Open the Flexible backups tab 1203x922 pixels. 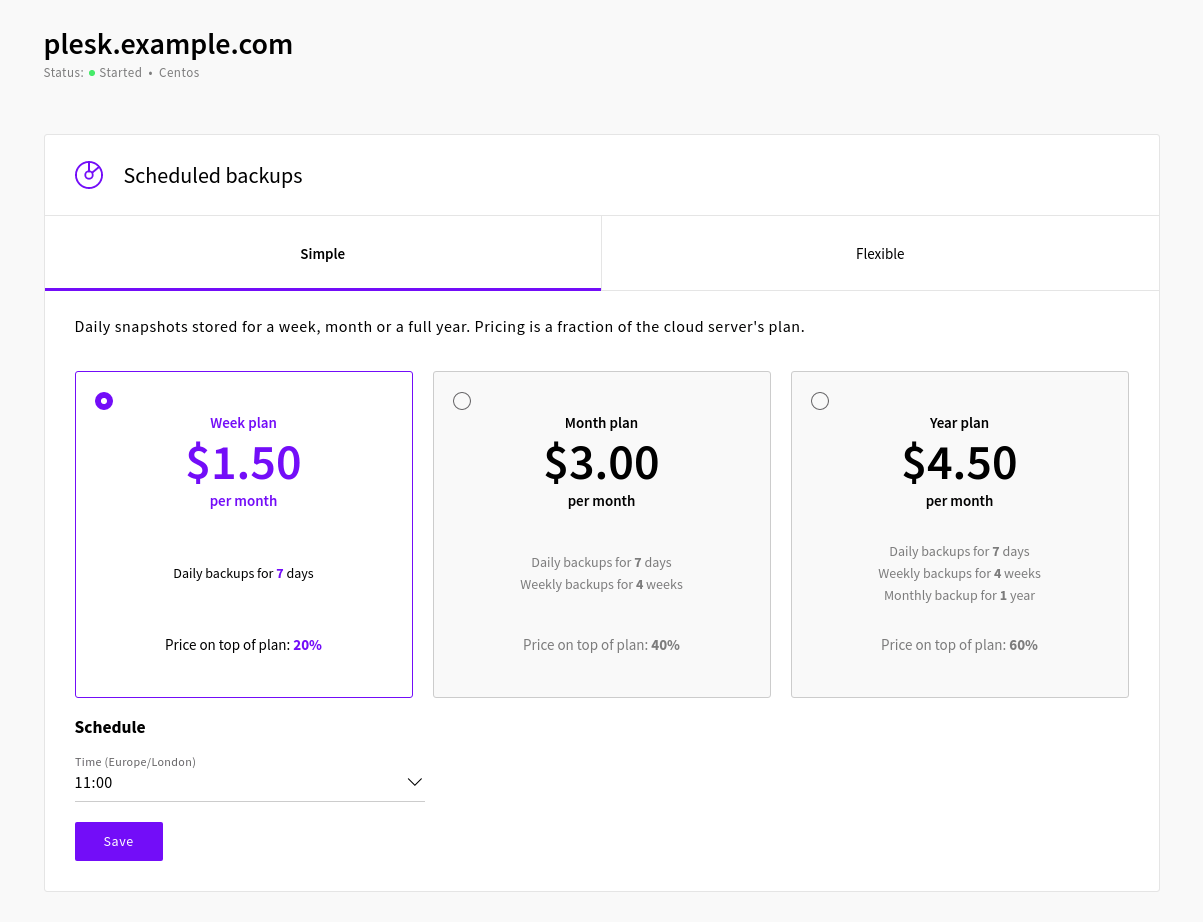[879, 254]
